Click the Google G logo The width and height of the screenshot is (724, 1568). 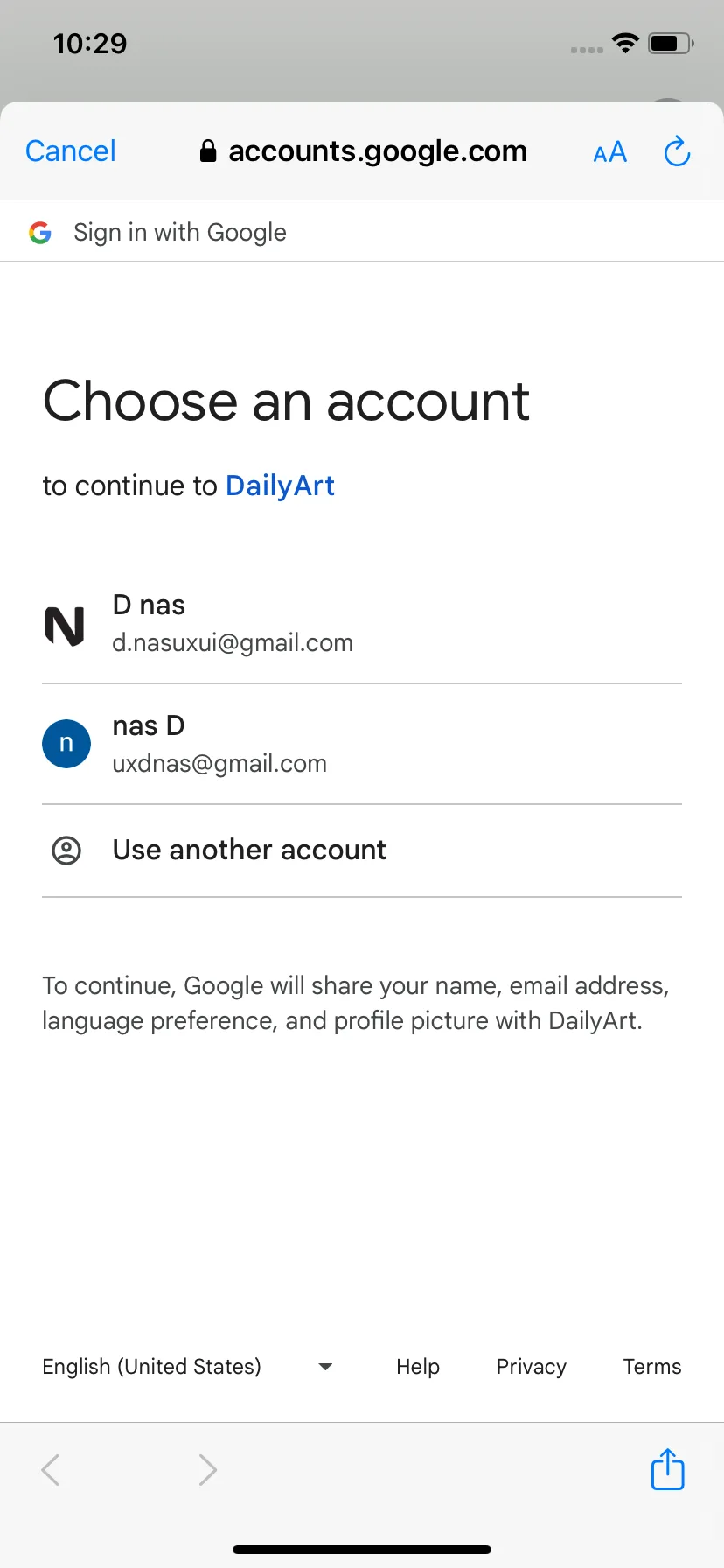coord(40,232)
